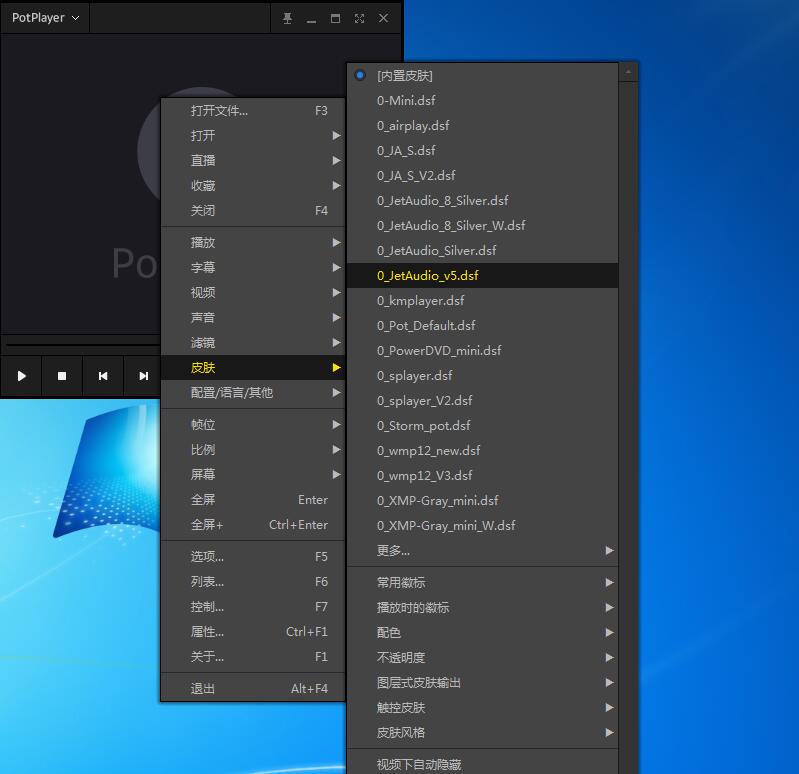
Task: Choose the 0-Mini.dsf skin
Action: (482, 100)
